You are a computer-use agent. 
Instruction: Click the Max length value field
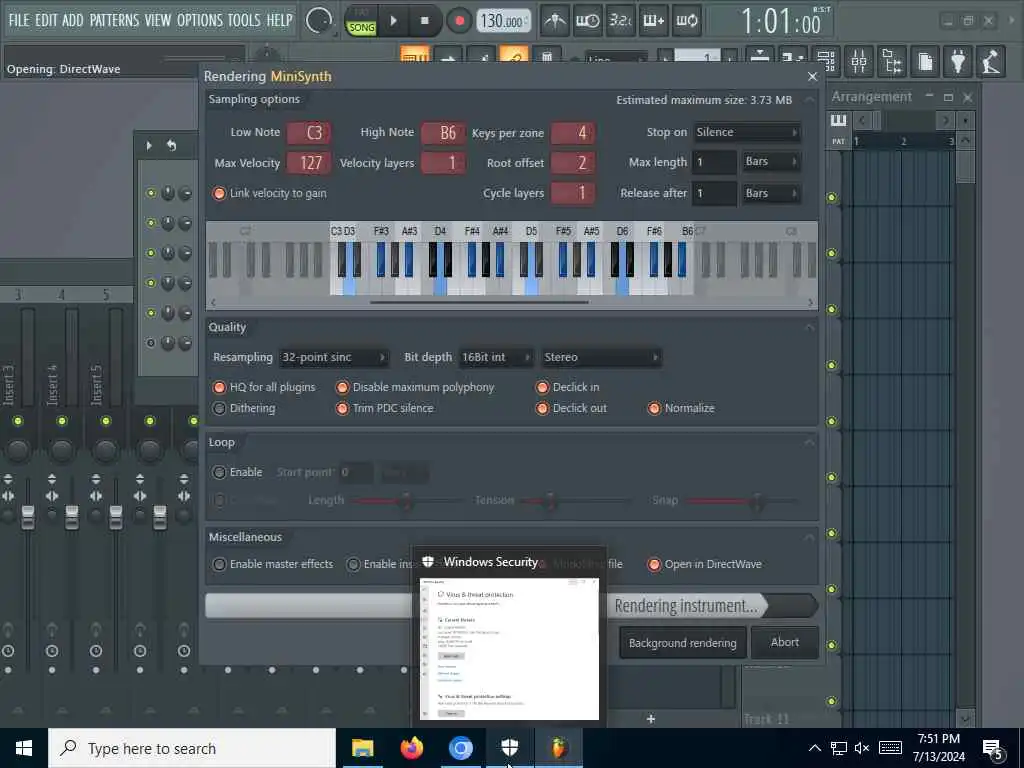(x=714, y=161)
